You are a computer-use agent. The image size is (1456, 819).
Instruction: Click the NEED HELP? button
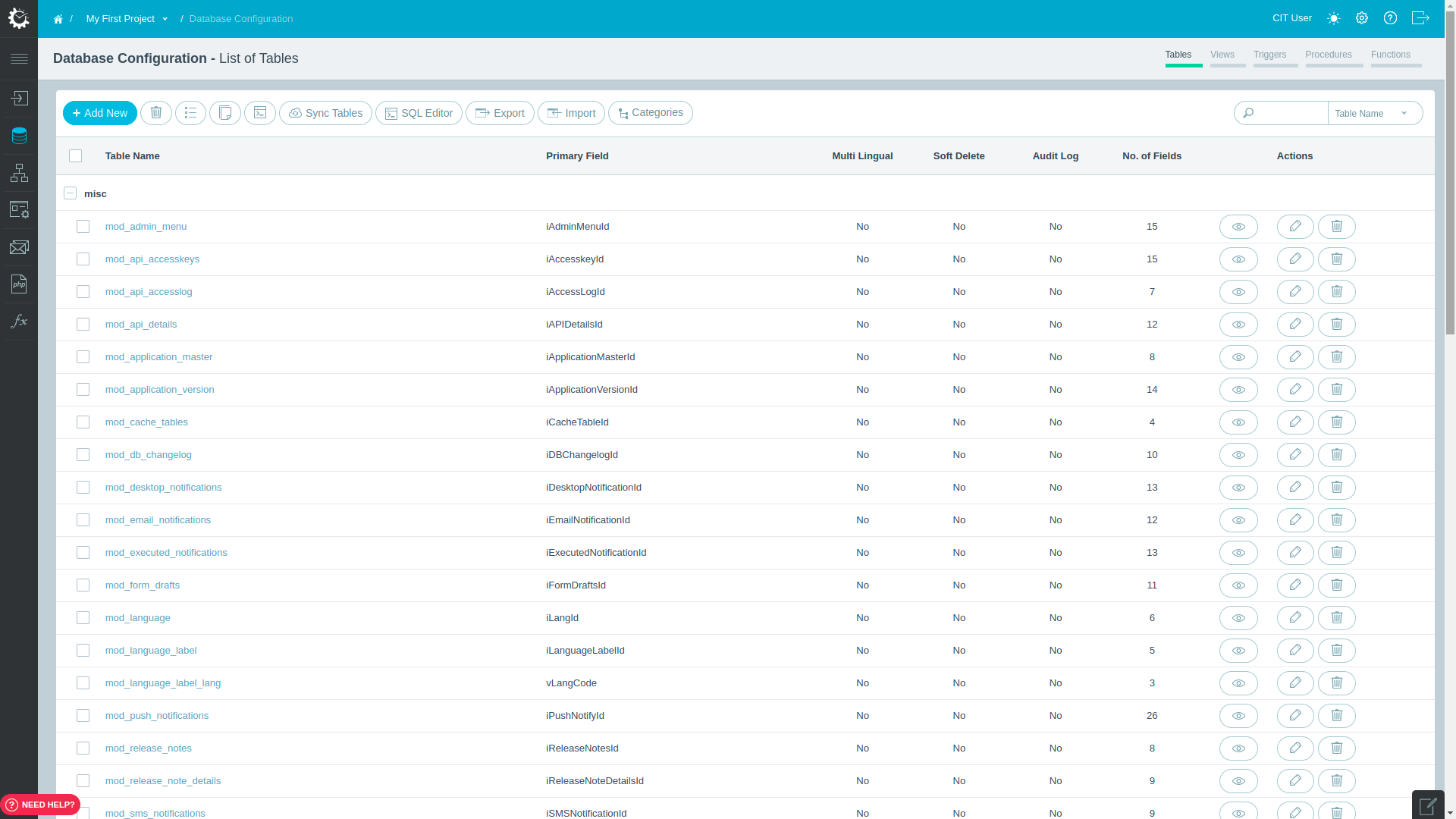[x=40, y=805]
